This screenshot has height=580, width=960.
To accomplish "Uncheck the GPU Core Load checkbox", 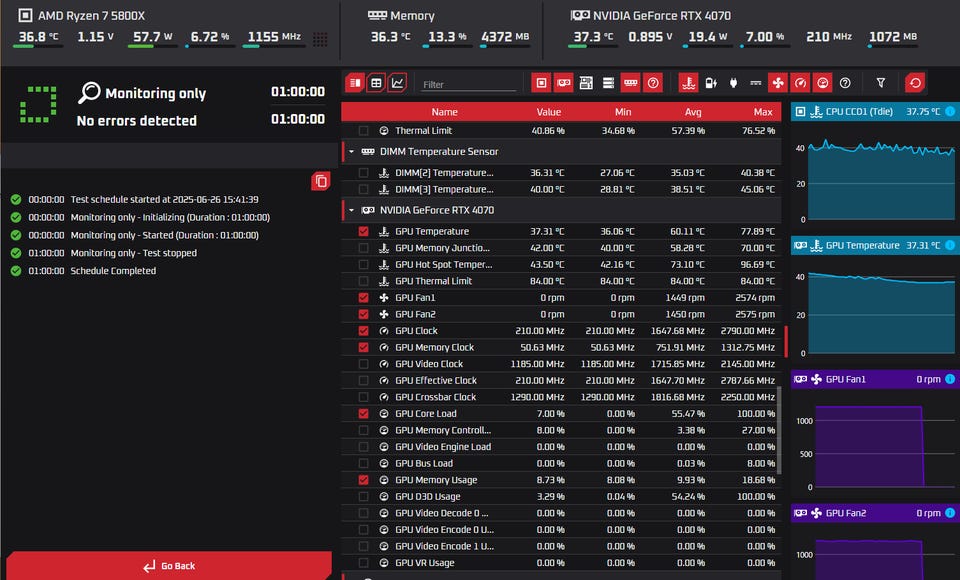I will click(x=363, y=413).
